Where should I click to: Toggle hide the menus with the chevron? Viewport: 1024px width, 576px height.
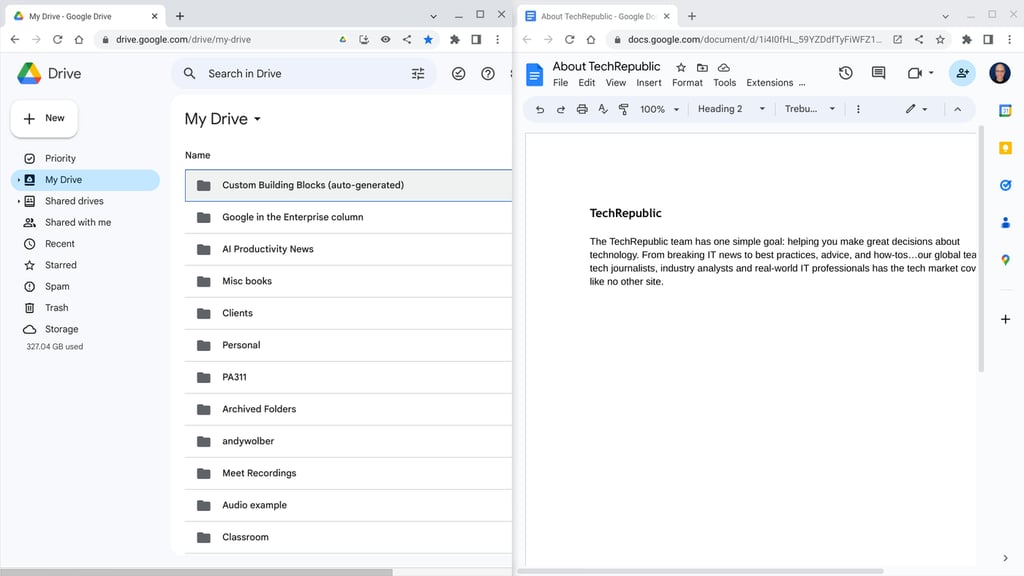(958, 110)
